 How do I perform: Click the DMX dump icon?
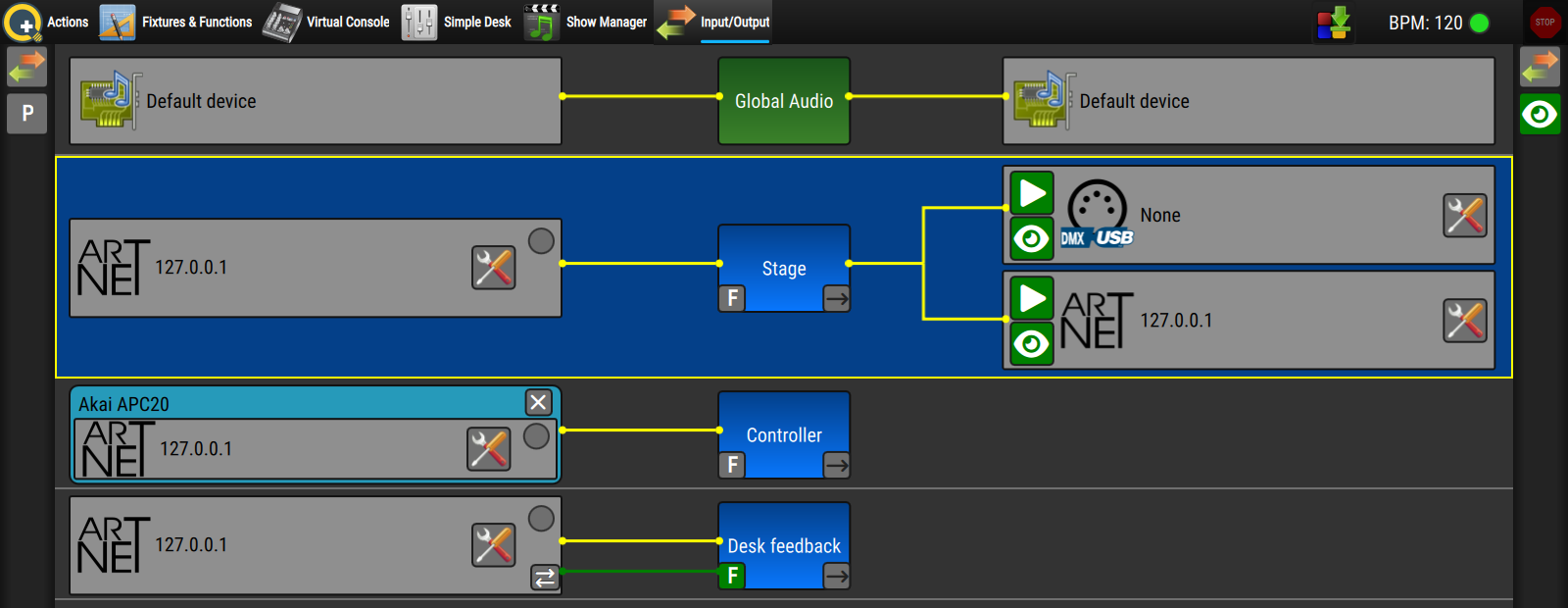pos(1334,23)
